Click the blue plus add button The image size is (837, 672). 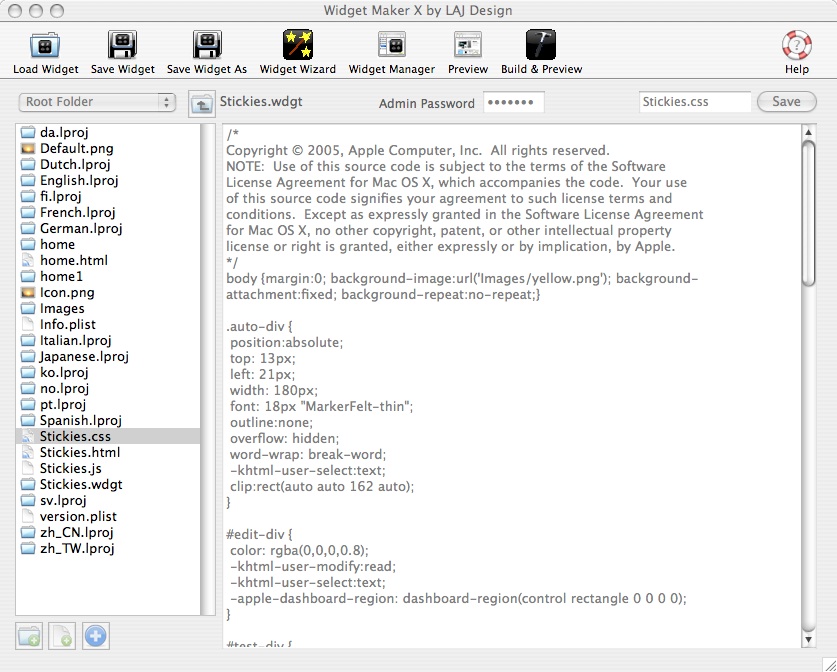[x=96, y=636]
